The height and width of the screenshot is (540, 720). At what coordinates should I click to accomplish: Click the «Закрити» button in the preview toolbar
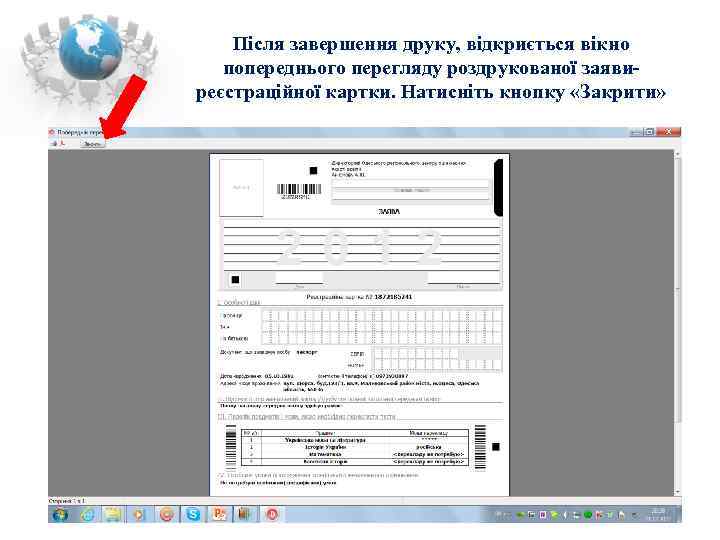tap(92, 144)
